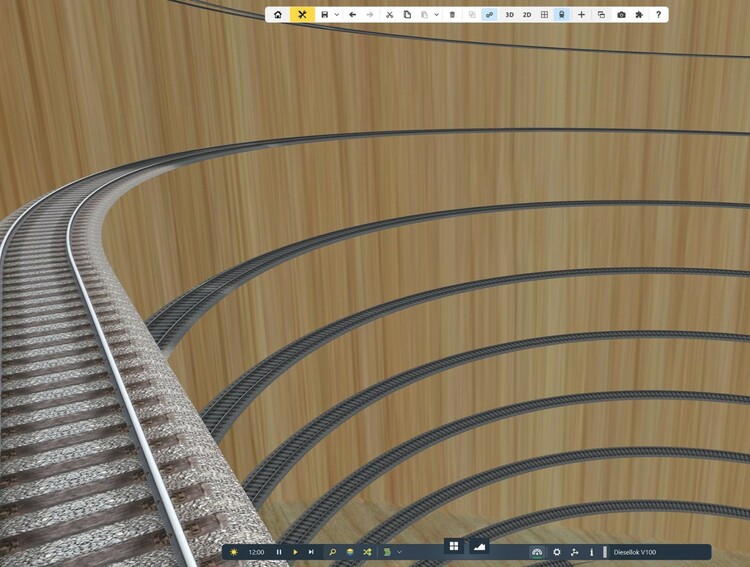Switch to 2D view
Image resolution: width=750 pixels, height=567 pixels.
pos(527,15)
